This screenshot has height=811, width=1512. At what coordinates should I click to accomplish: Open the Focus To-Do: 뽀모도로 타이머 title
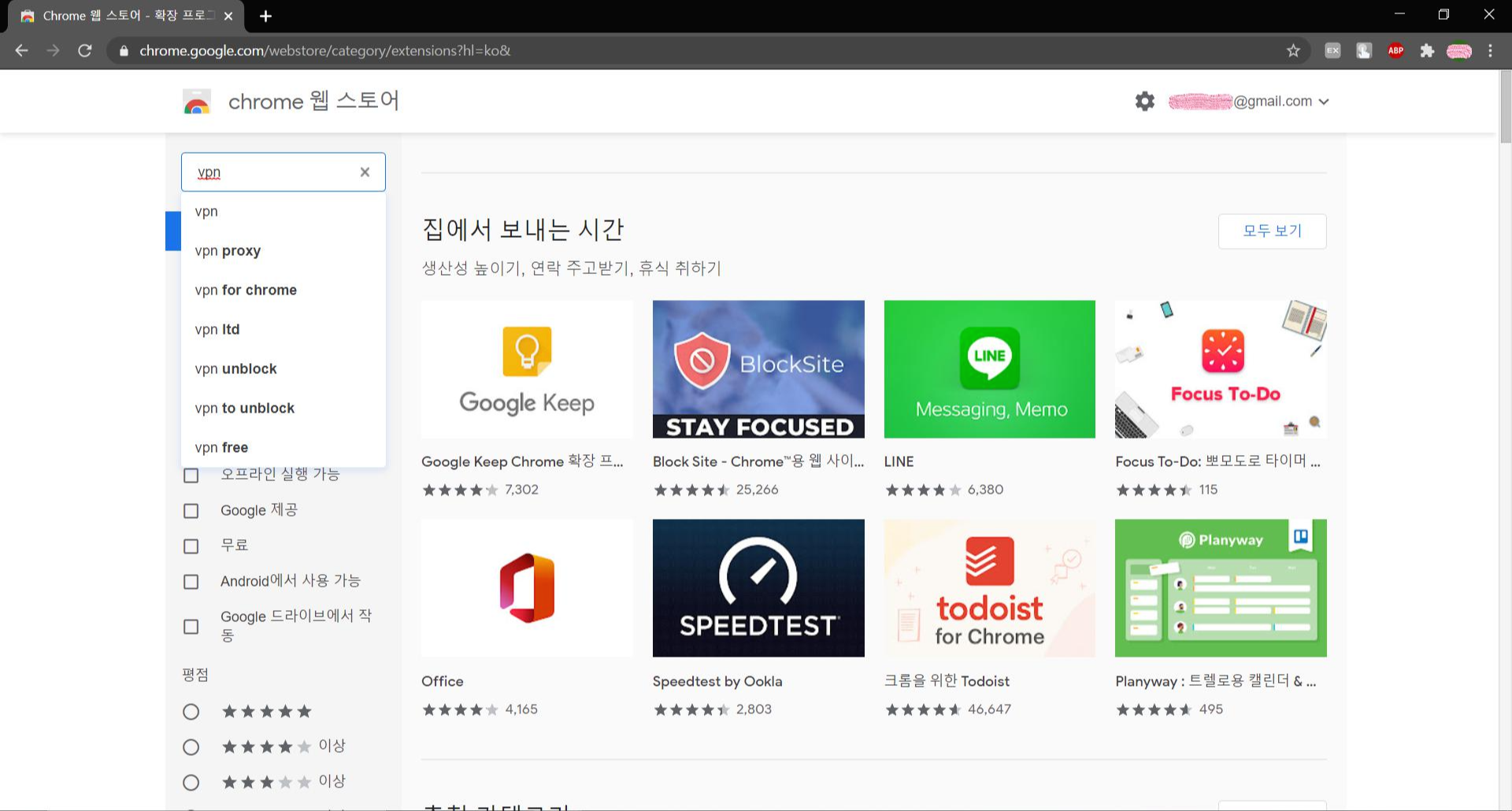click(1217, 461)
